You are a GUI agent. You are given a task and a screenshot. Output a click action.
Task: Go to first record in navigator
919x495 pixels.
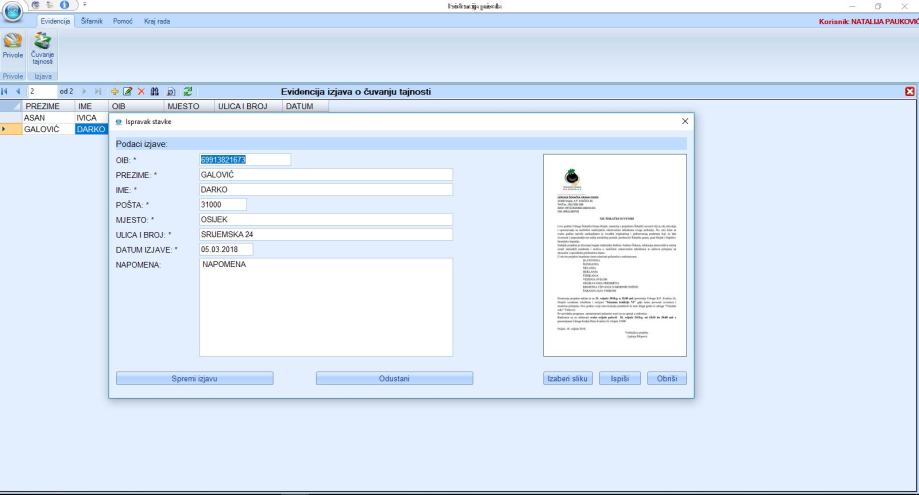click(5, 91)
